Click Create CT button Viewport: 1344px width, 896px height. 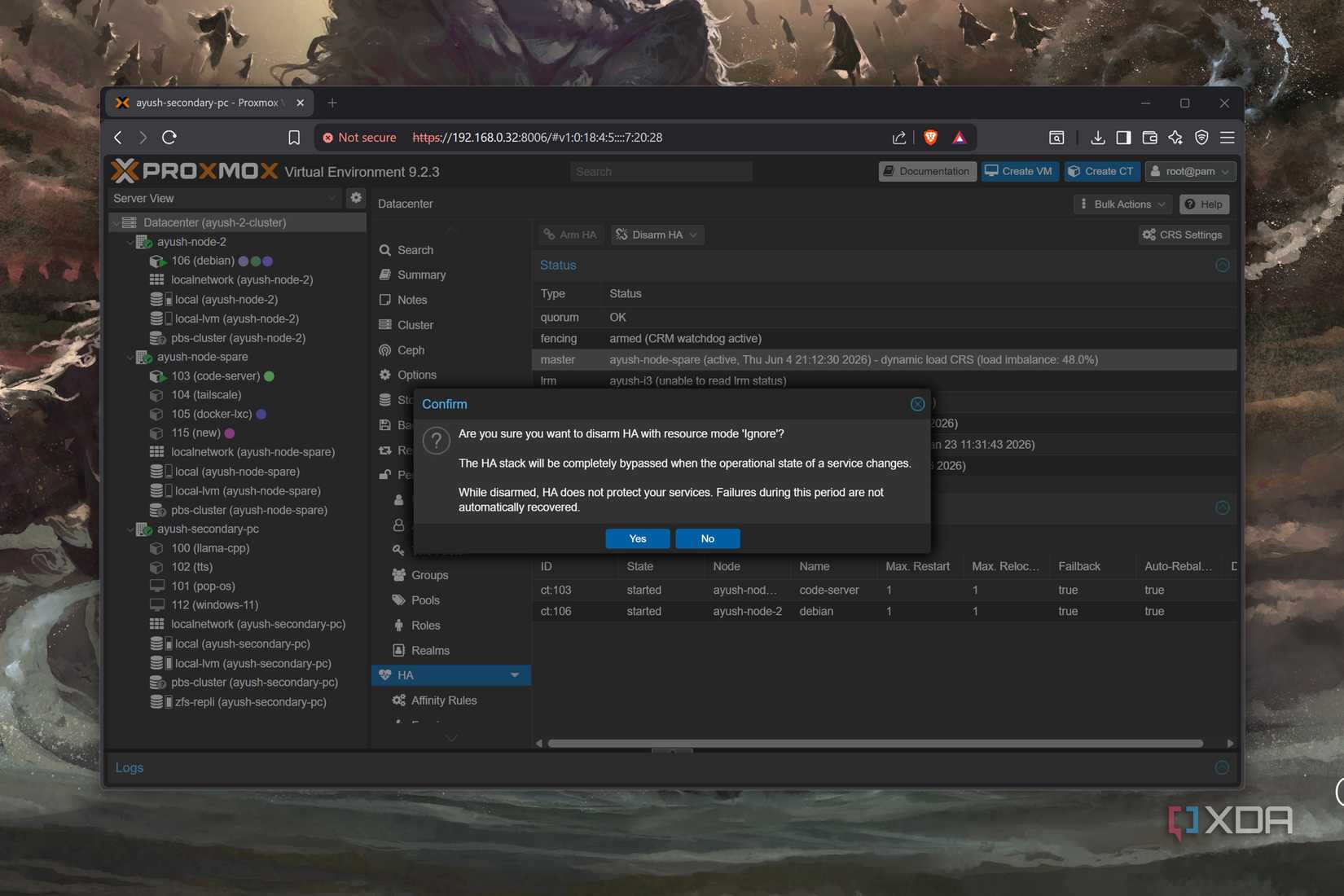(x=1100, y=171)
